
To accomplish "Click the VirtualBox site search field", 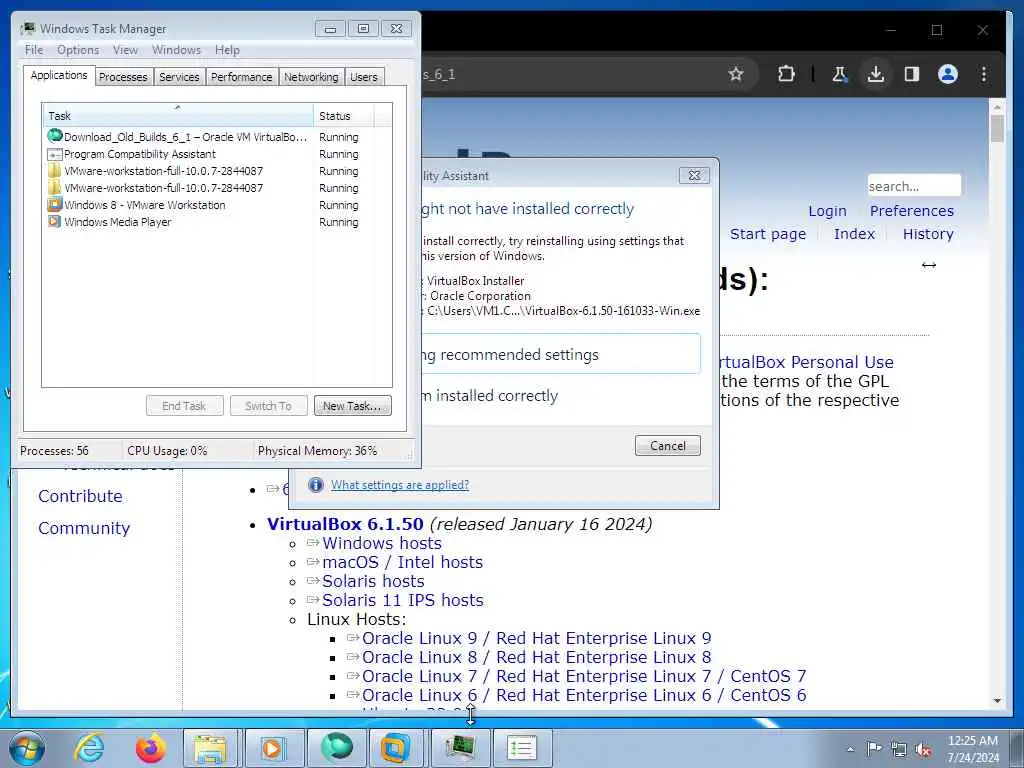I will pyautogui.click(x=914, y=185).
